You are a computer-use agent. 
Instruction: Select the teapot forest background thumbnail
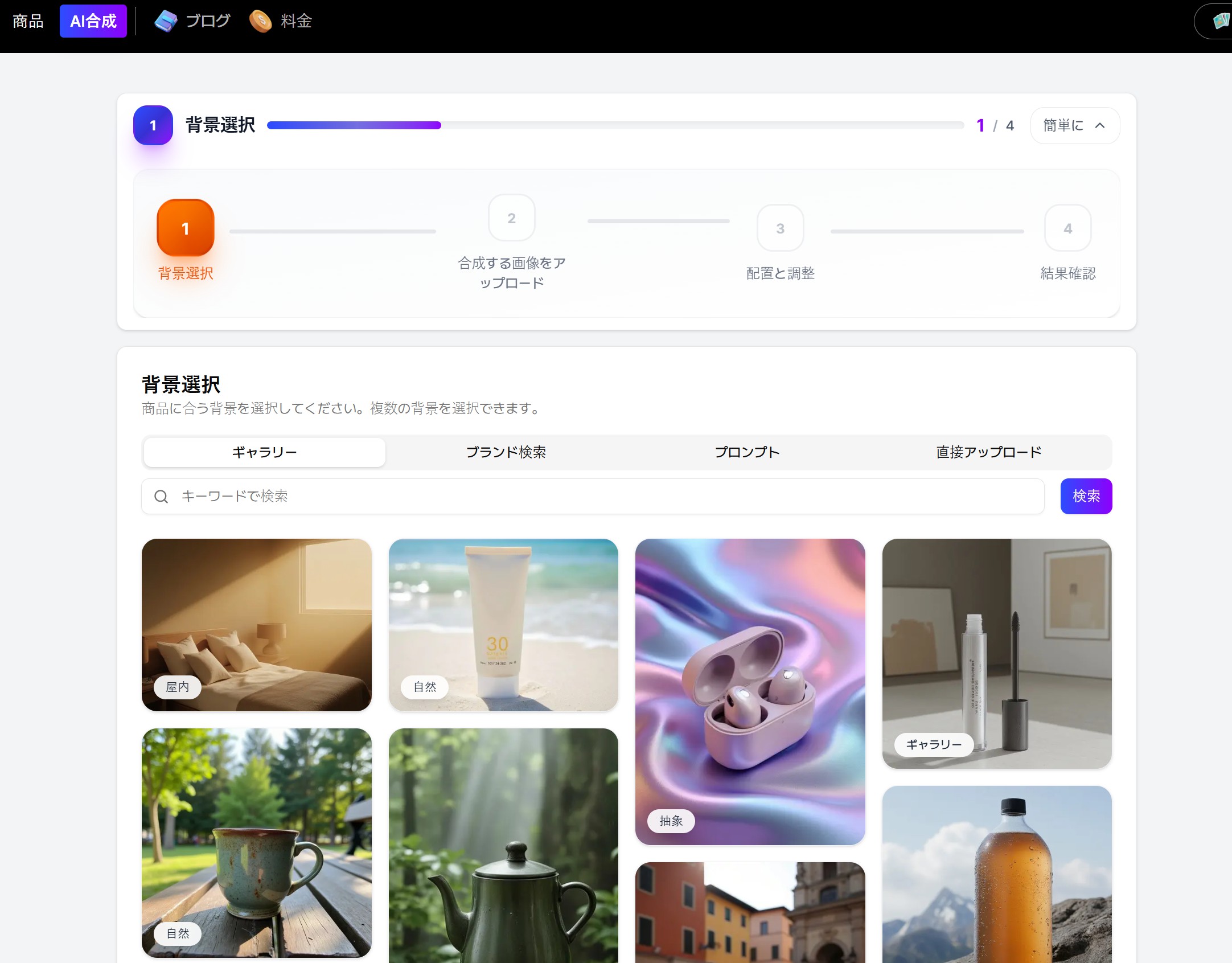[503, 846]
